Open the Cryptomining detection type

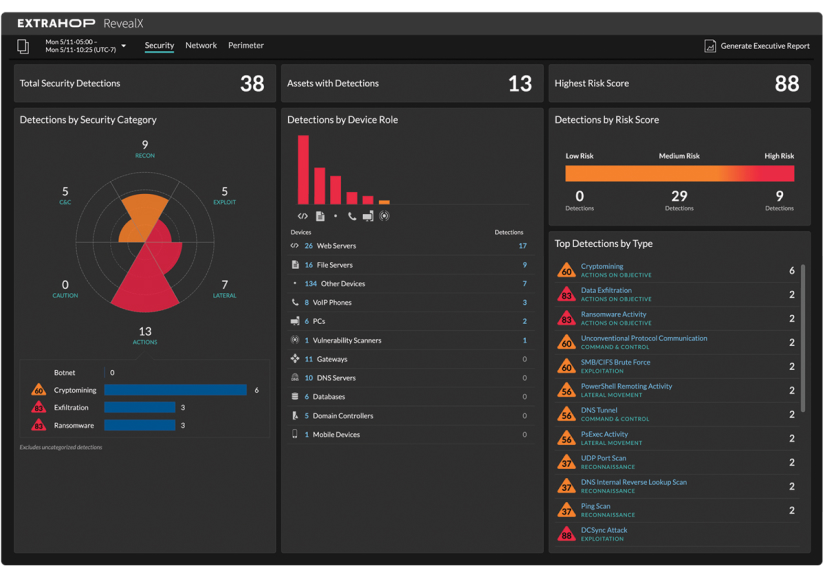pyautogui.click(x=602, y=267)
